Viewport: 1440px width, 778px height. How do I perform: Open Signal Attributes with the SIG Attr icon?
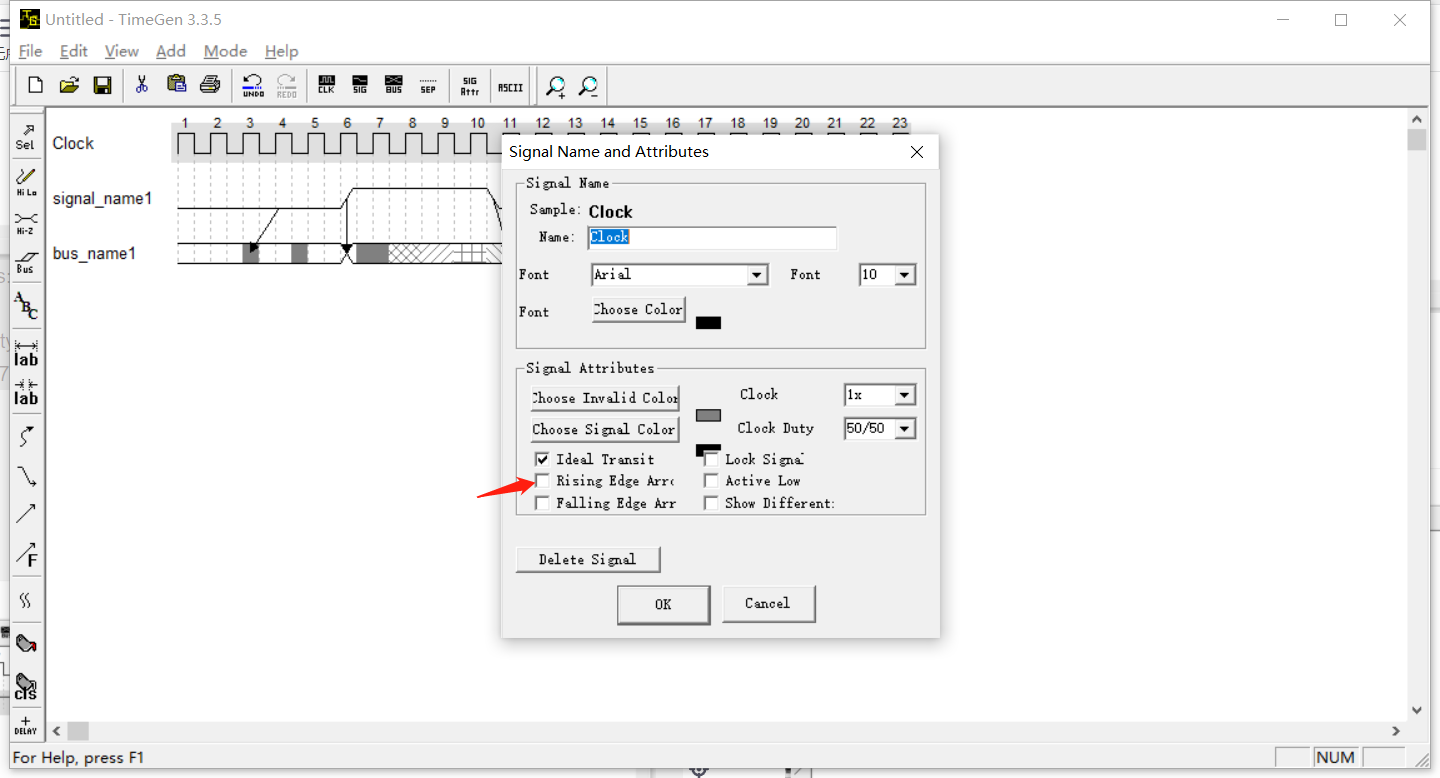[468, 85]
